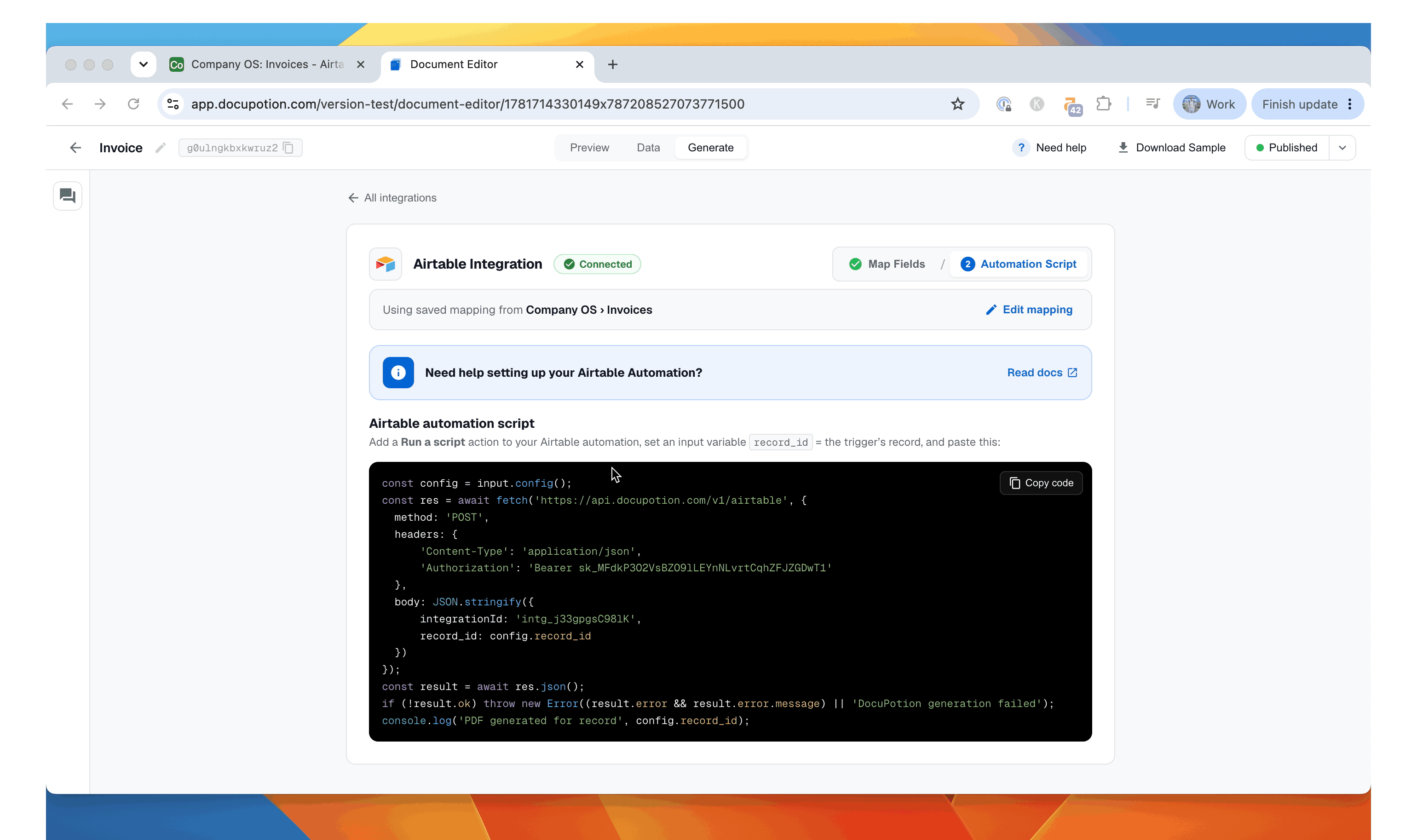Select the Automation Script step

(x=1019, y=264)
